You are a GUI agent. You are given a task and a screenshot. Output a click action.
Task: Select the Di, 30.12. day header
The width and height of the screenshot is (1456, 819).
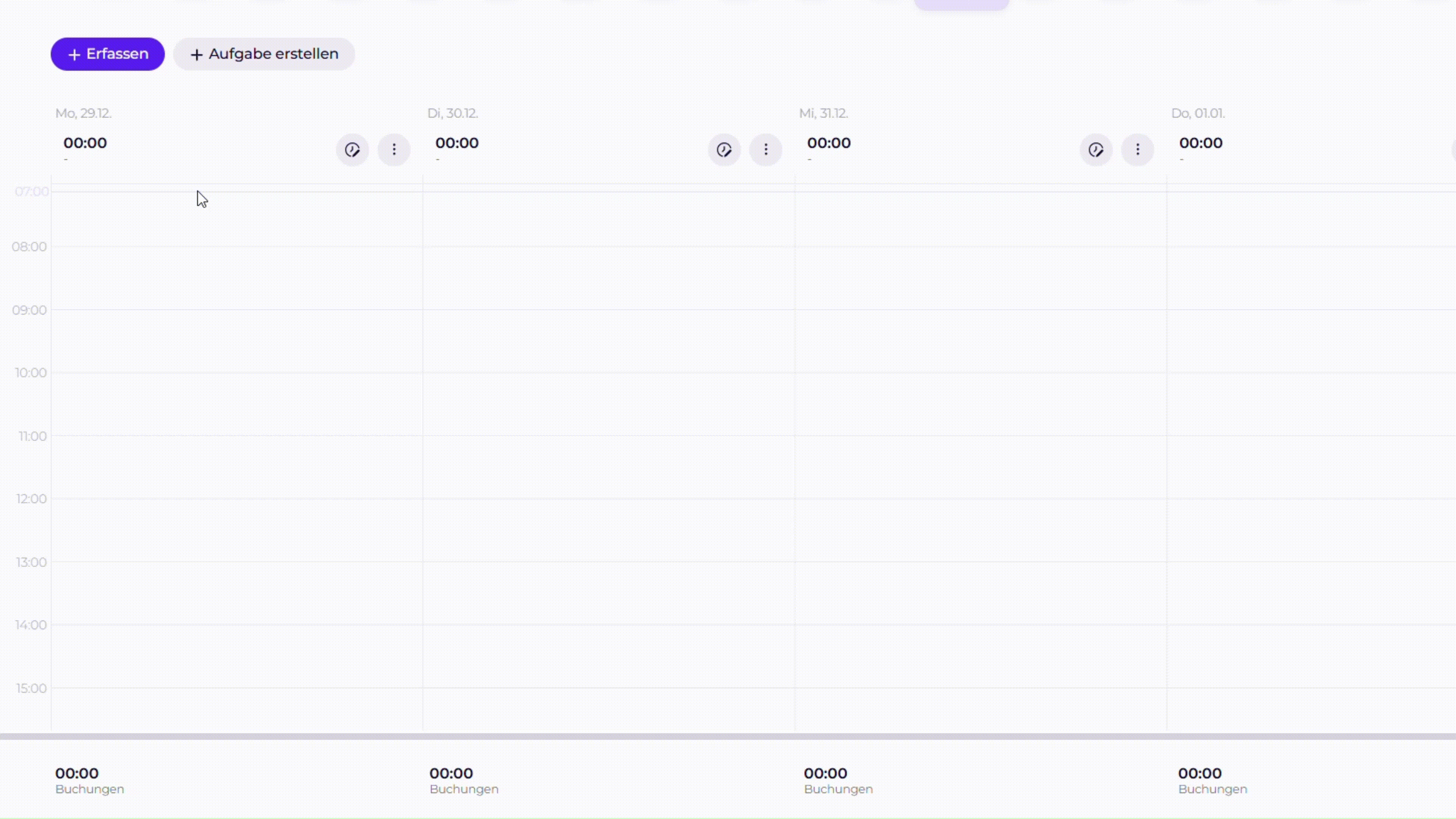[x=453, y=113]
